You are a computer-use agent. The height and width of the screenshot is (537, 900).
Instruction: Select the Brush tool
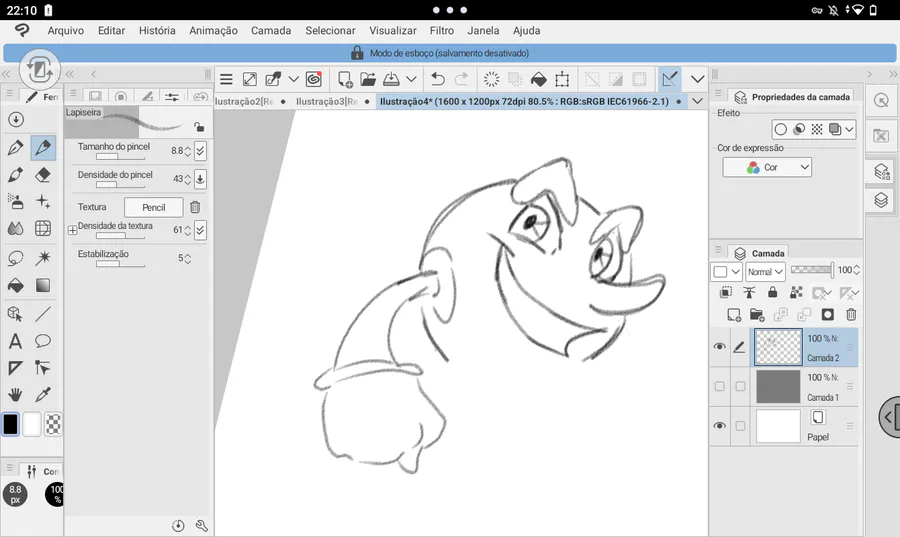click(15, 175)
